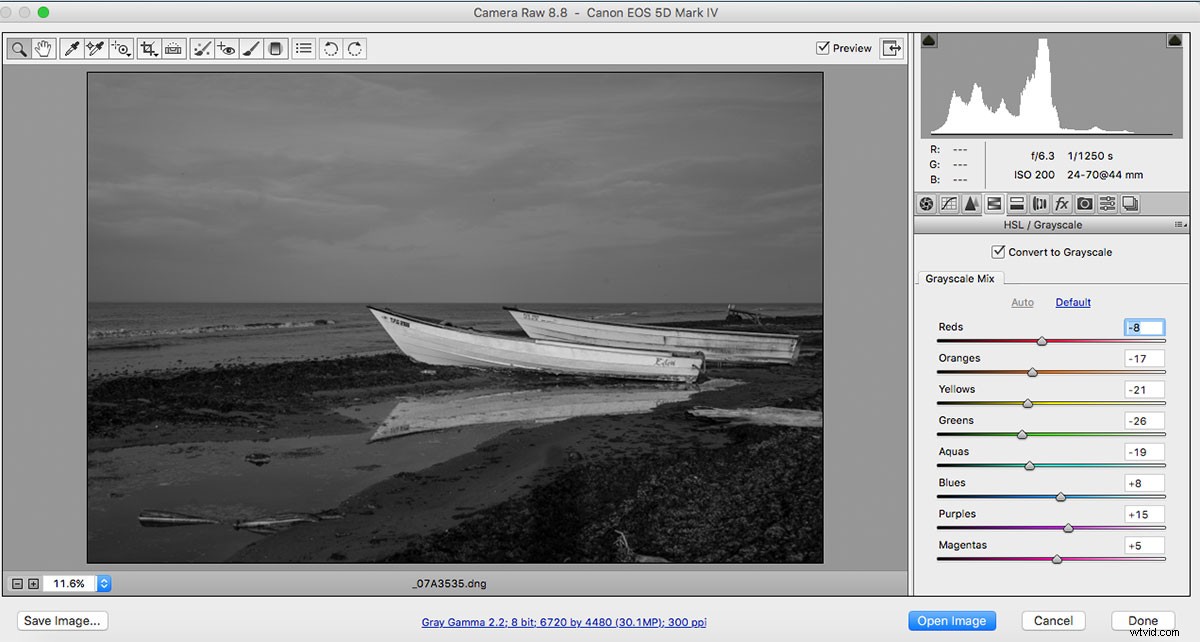Activate the Crop tool

click(x=146, y=48)
